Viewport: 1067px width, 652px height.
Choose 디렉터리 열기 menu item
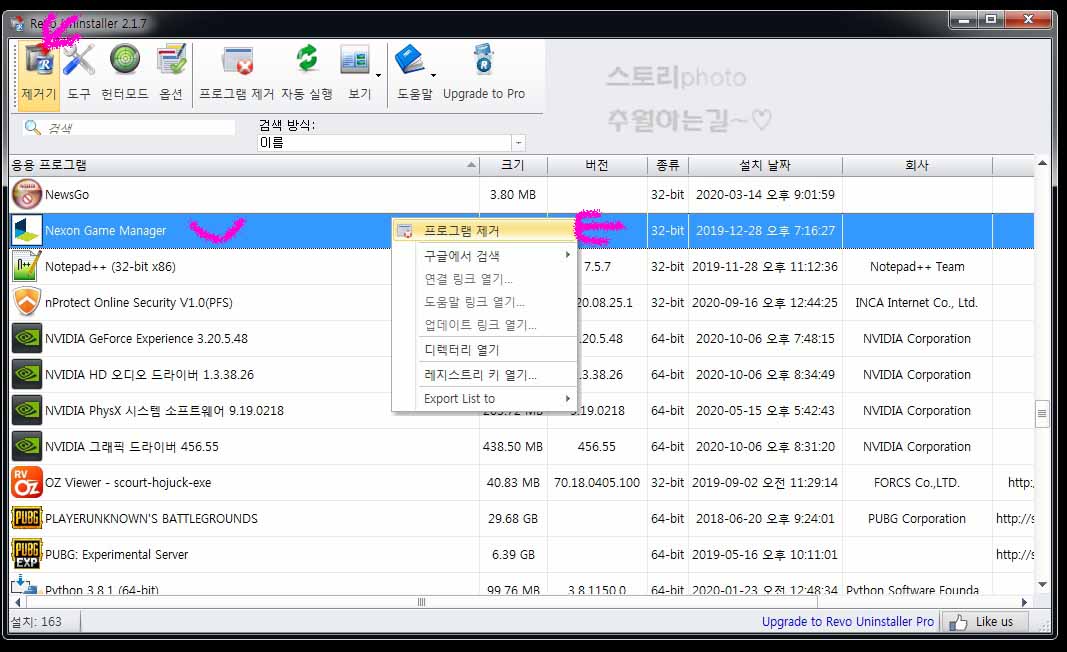[485, 350]
